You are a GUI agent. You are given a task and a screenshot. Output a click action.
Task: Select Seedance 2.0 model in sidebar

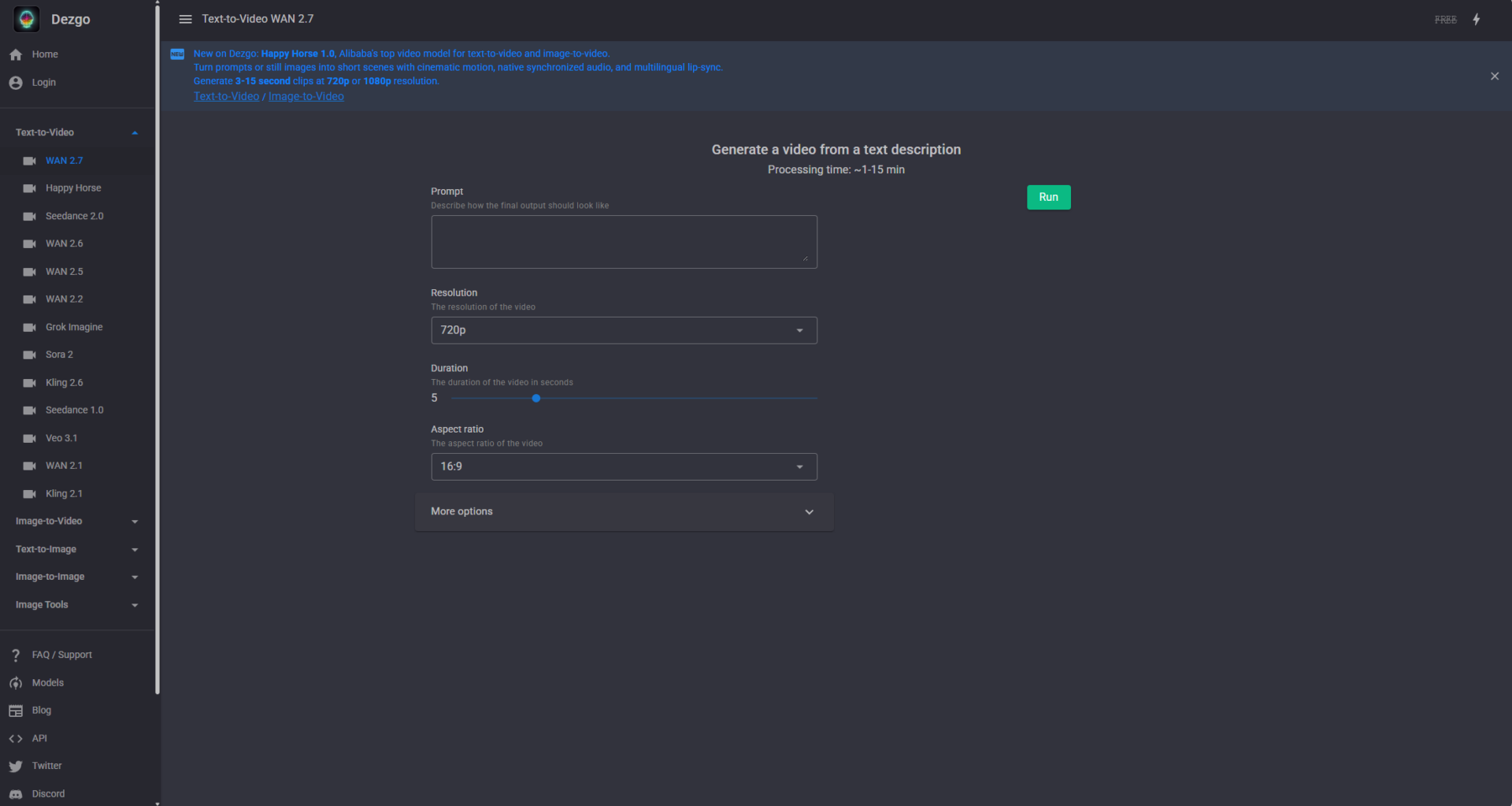77,216
